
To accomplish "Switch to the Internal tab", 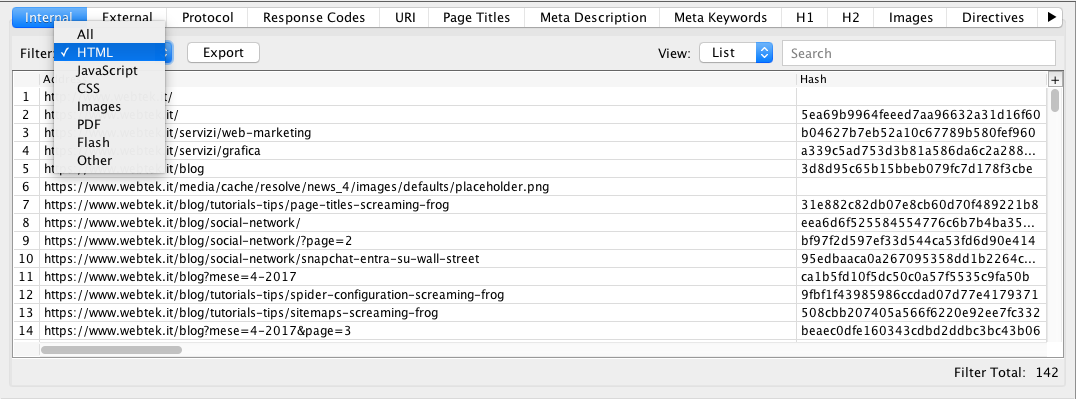I will [x=49, y=18].
